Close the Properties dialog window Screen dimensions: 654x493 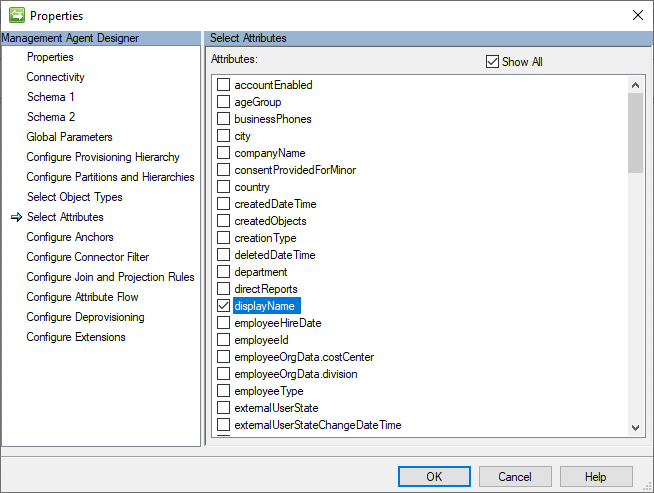click(637, 15)
